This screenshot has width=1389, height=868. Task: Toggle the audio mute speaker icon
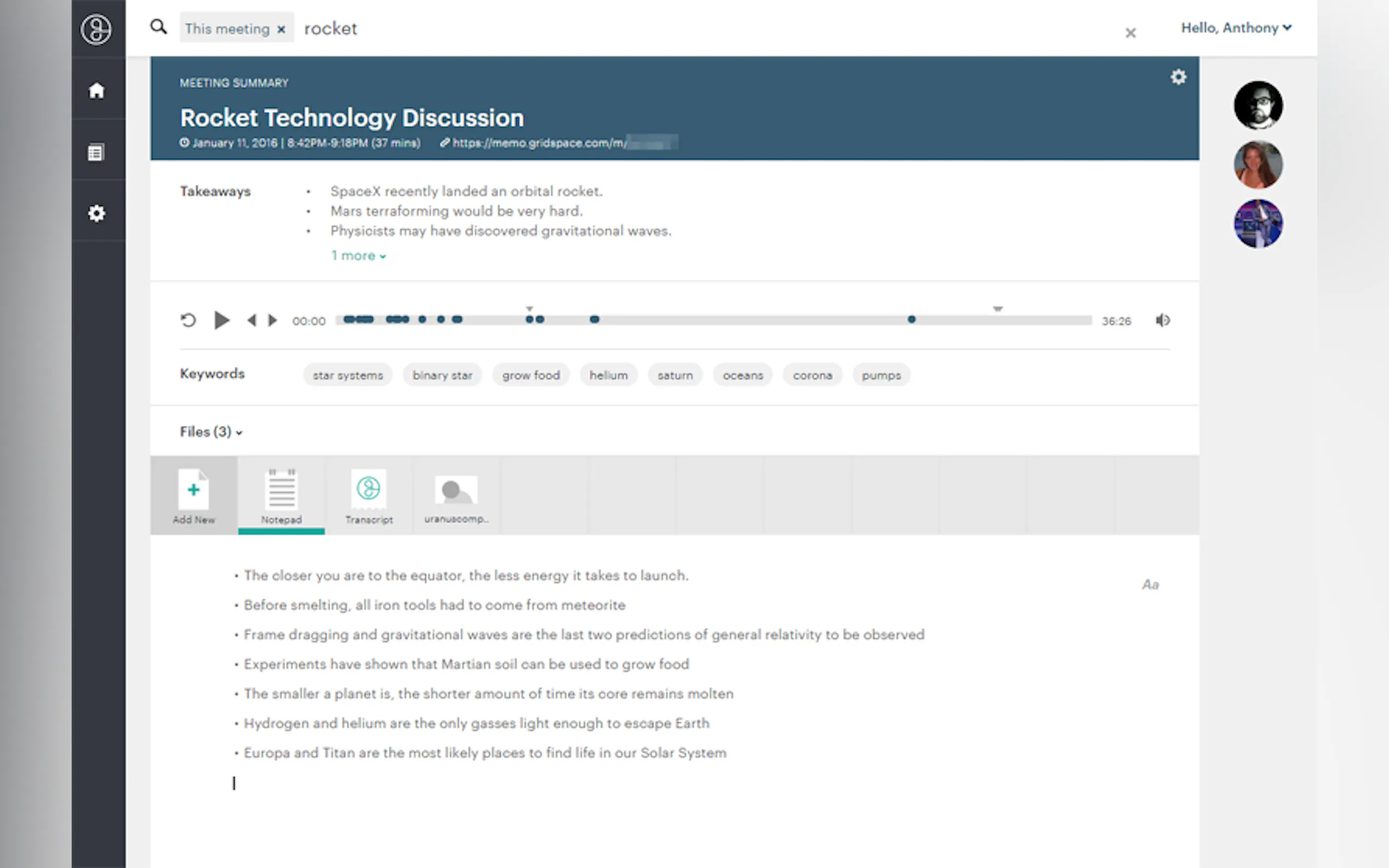1163,320
